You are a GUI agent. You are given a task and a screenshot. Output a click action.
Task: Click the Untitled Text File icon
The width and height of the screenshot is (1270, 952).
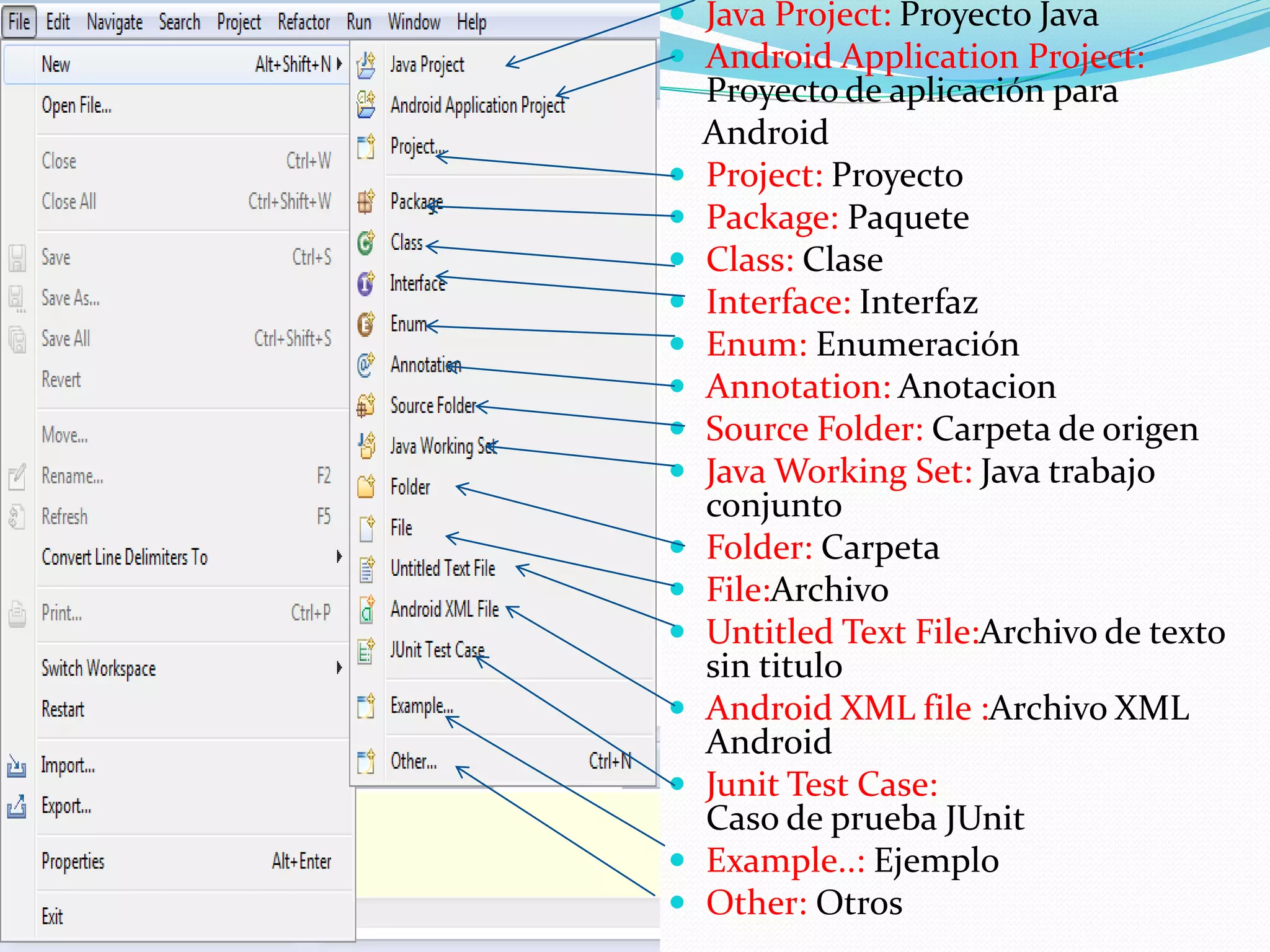point(366,569)
